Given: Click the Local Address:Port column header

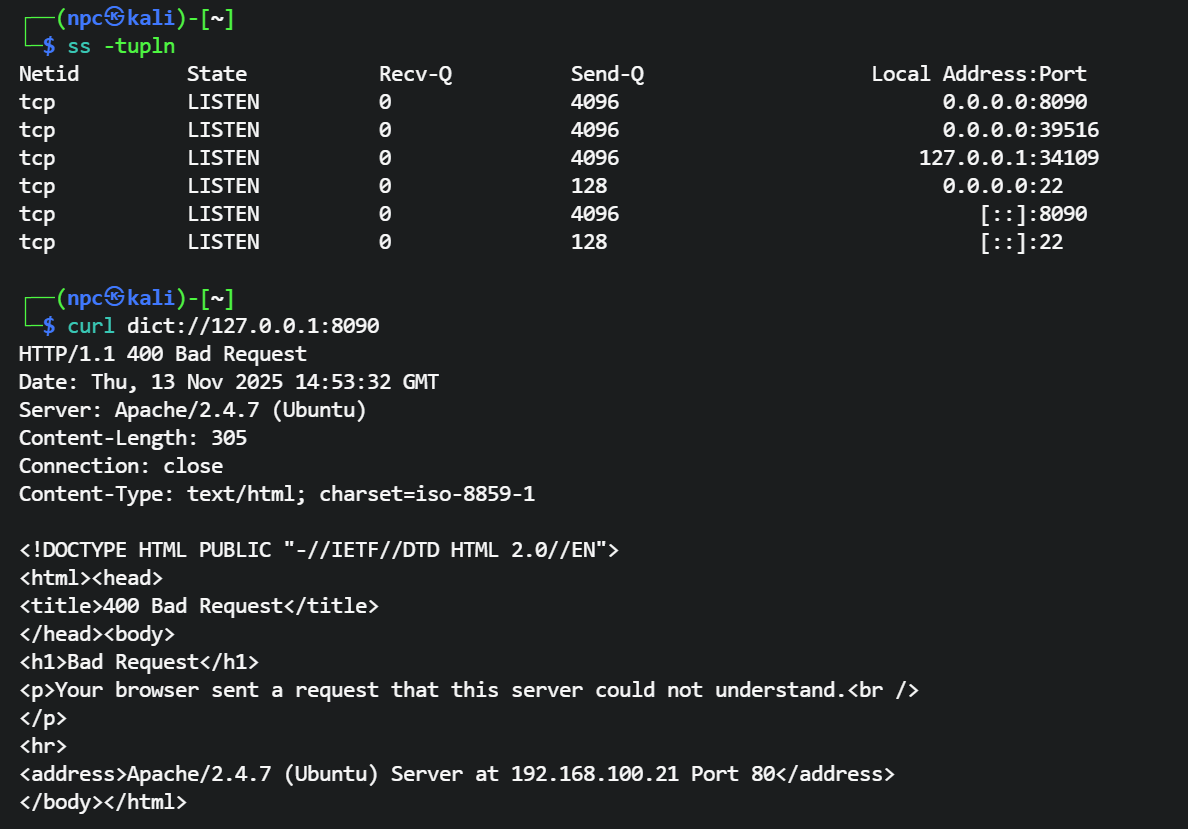Looking at the screenshot, I should pos(979,74).
